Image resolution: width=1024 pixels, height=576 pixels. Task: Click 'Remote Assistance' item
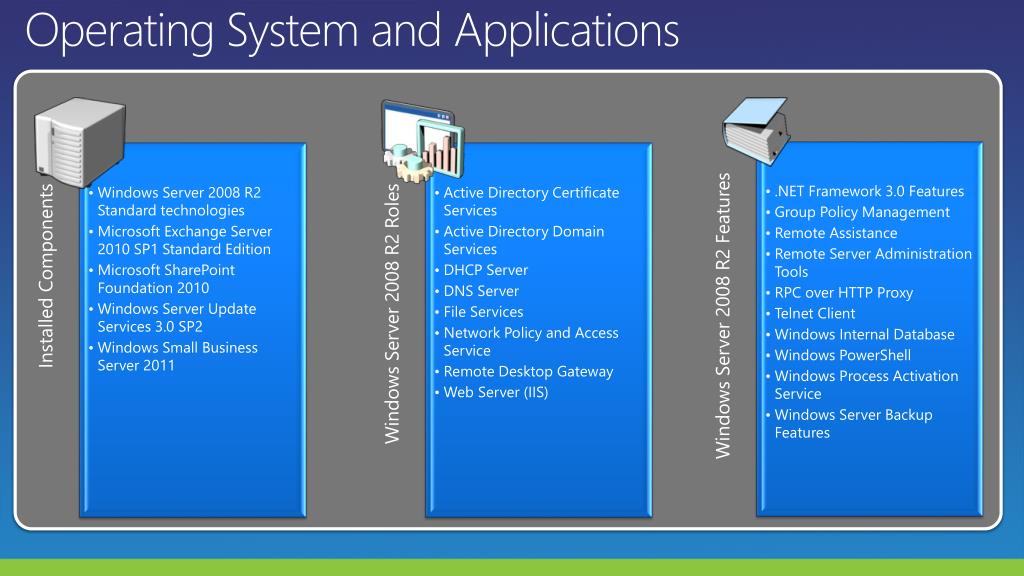pos(836,233)
